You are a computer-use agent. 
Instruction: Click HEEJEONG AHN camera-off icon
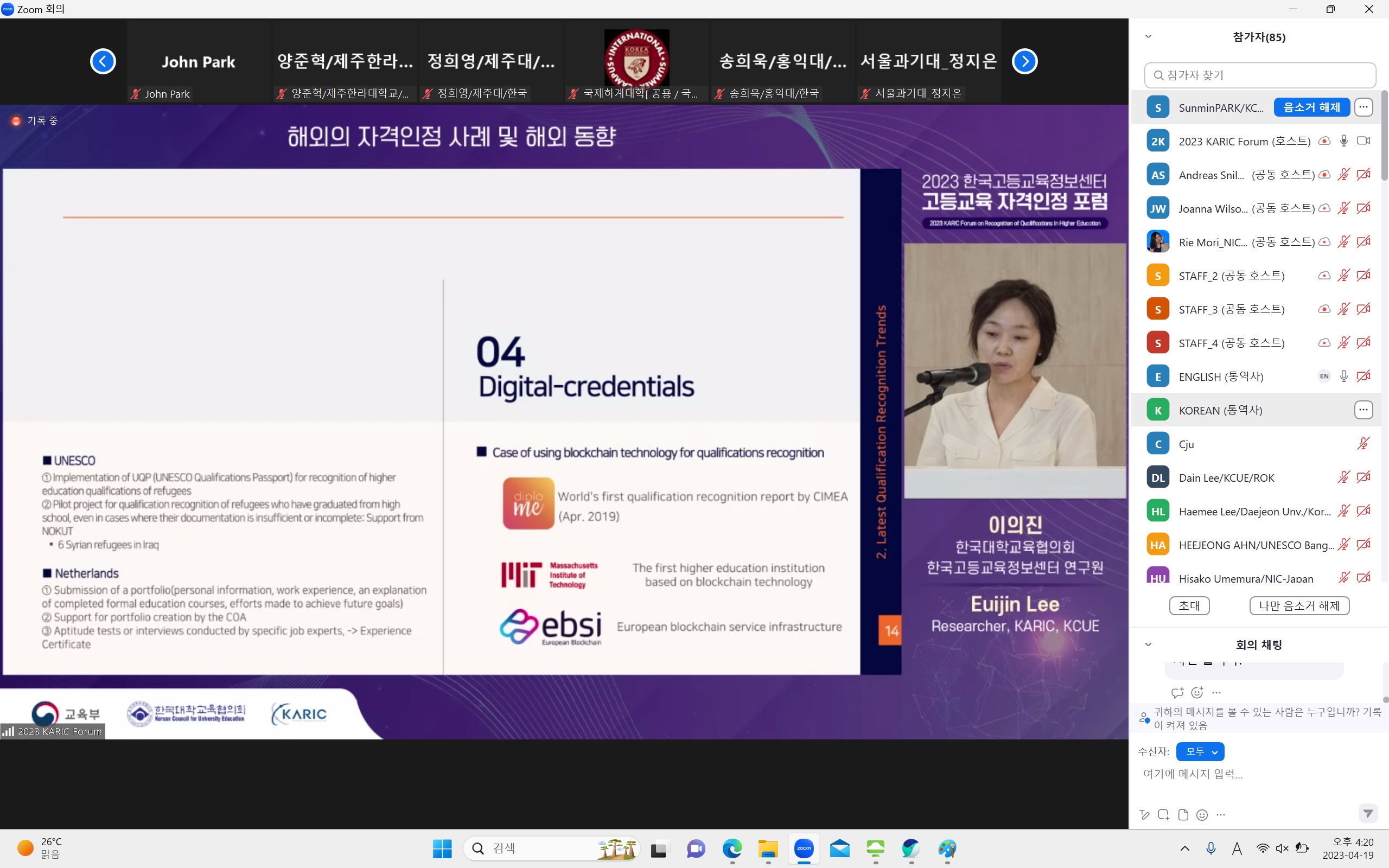1363,544
